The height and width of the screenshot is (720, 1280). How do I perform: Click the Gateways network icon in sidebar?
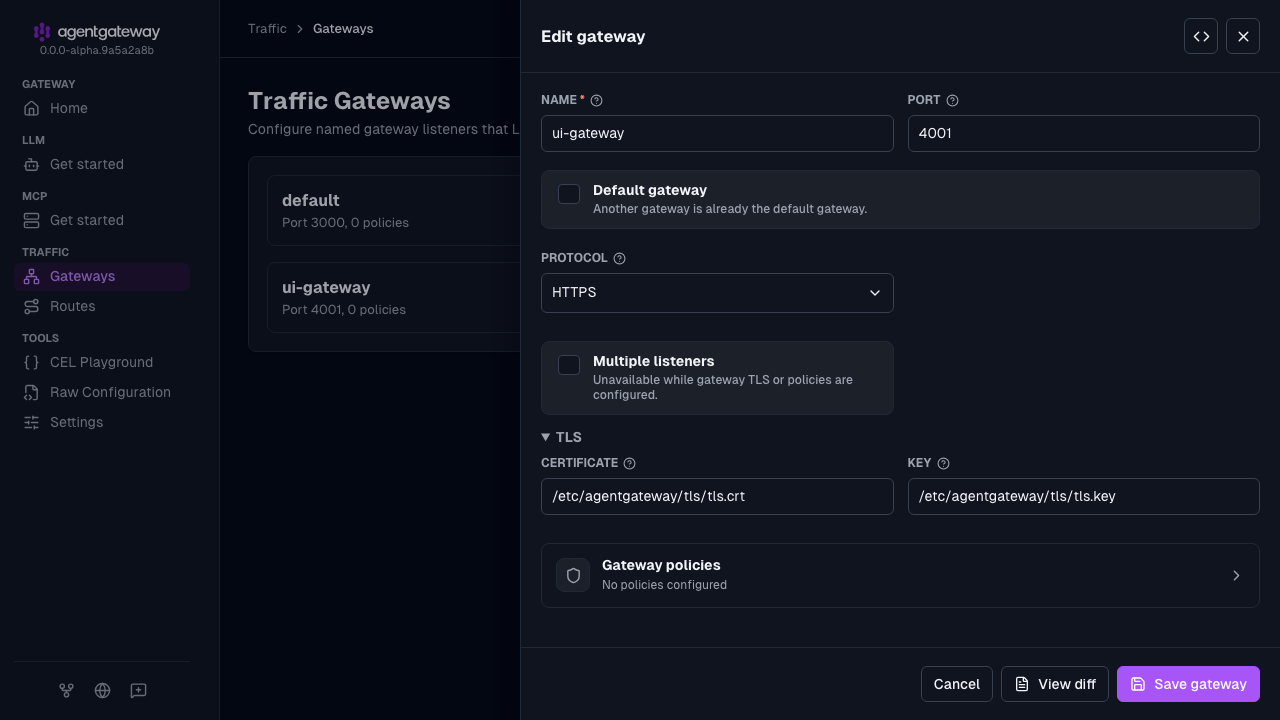(32, 276)
